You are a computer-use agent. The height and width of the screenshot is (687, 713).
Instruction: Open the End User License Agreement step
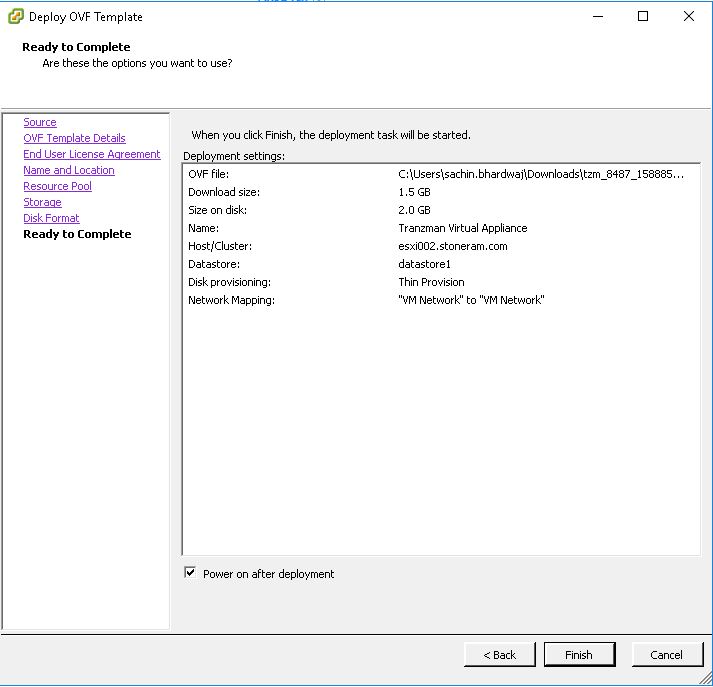pos(91,154)
